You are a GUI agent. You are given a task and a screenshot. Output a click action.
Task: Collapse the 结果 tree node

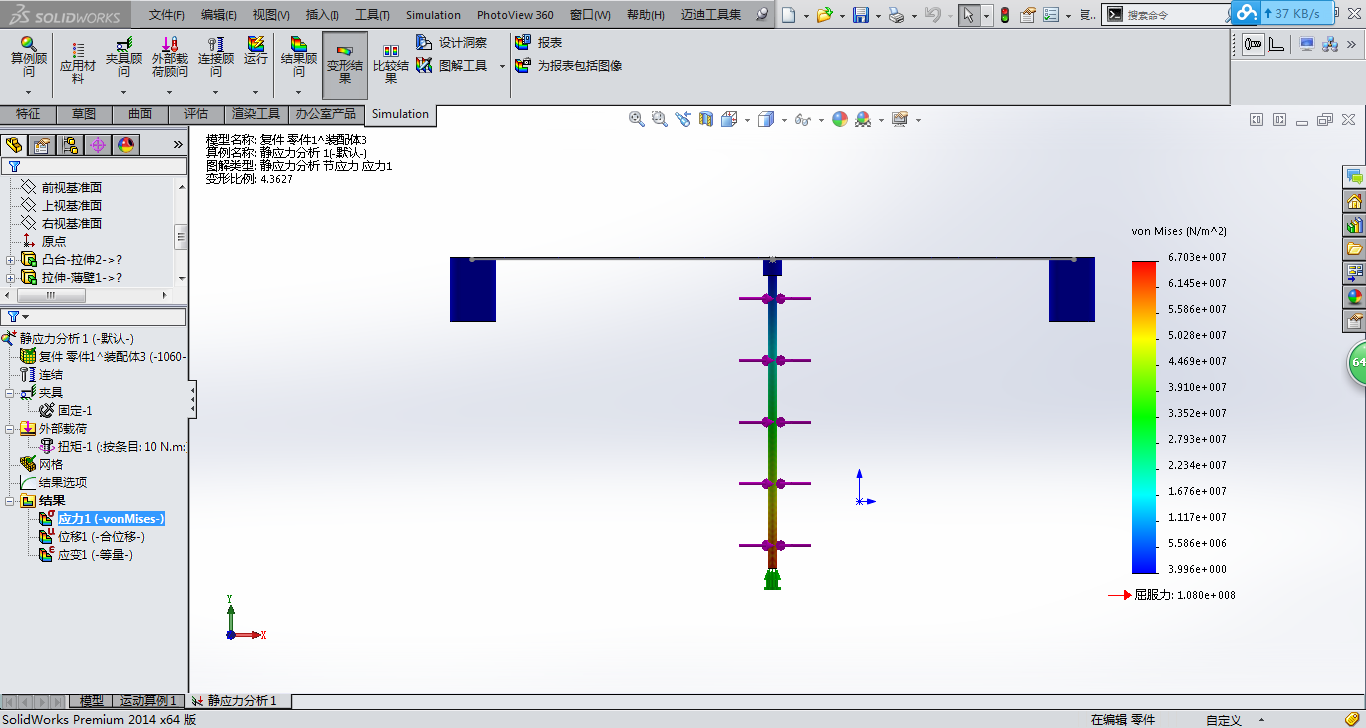point(9,501)
